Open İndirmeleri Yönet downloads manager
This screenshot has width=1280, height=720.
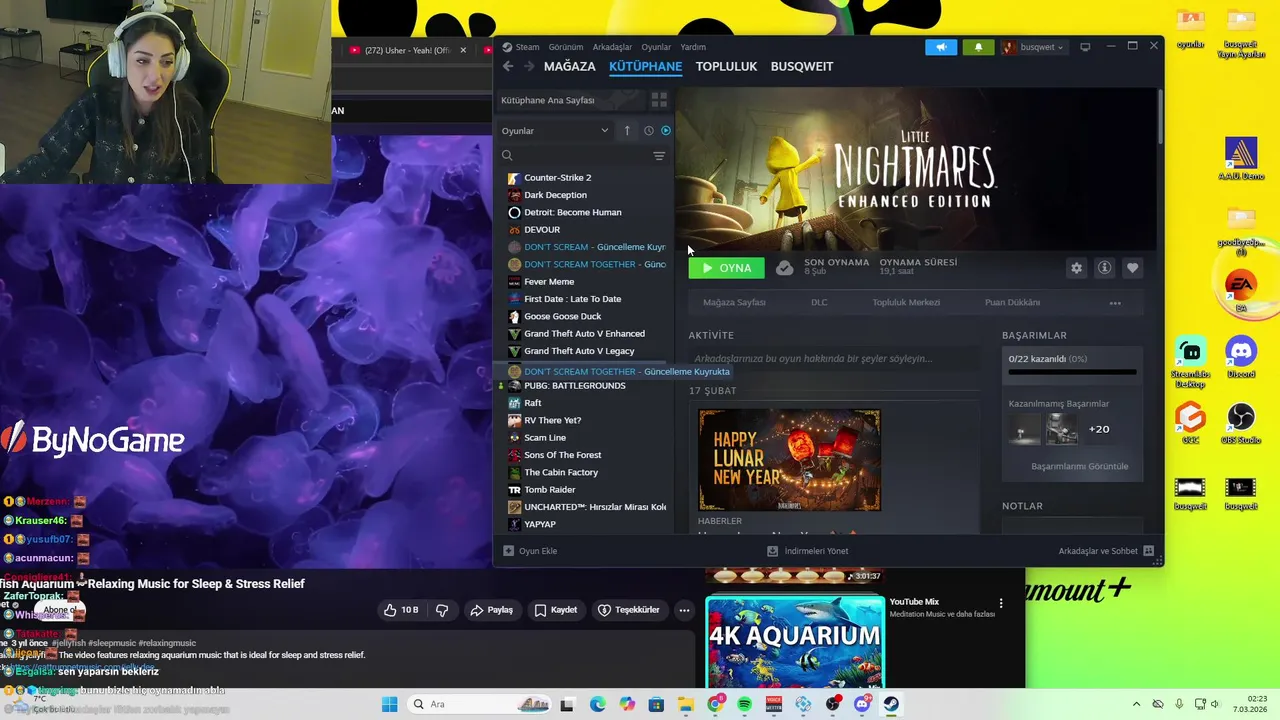pyautogui.click(x=807, y=551)
